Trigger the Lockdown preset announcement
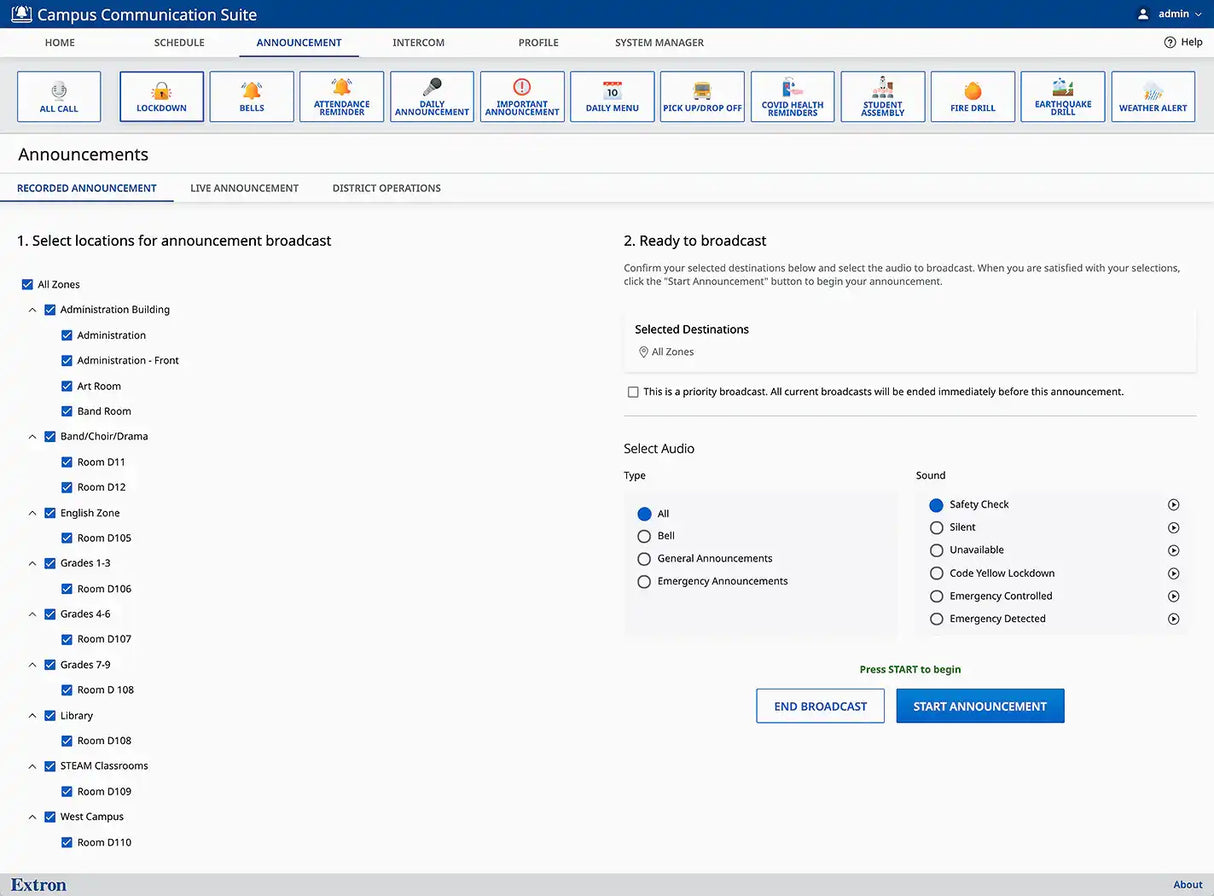 (x=161, y=97)
